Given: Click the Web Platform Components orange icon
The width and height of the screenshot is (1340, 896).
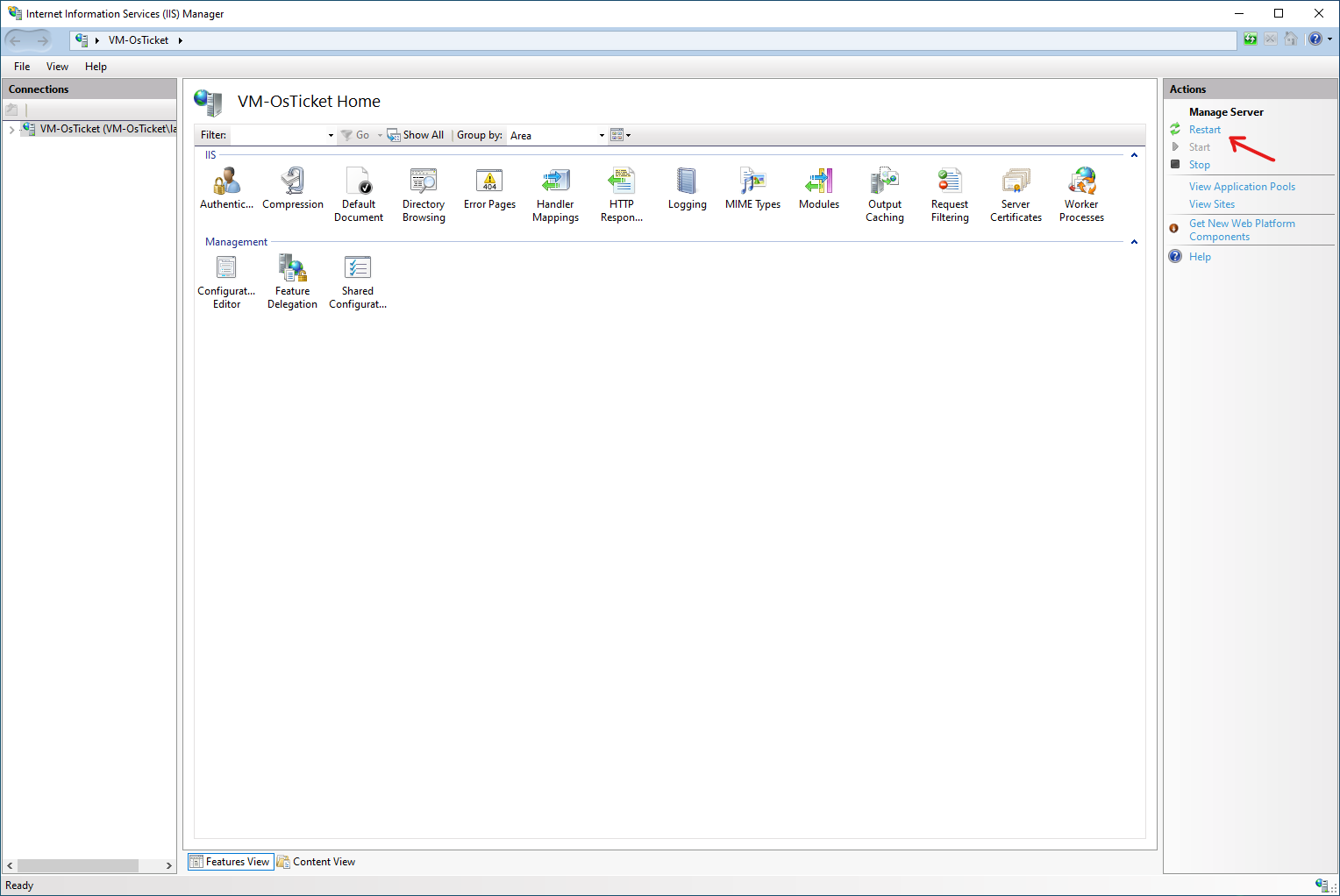Looking at the screenshot, I should click(1174, 228).
